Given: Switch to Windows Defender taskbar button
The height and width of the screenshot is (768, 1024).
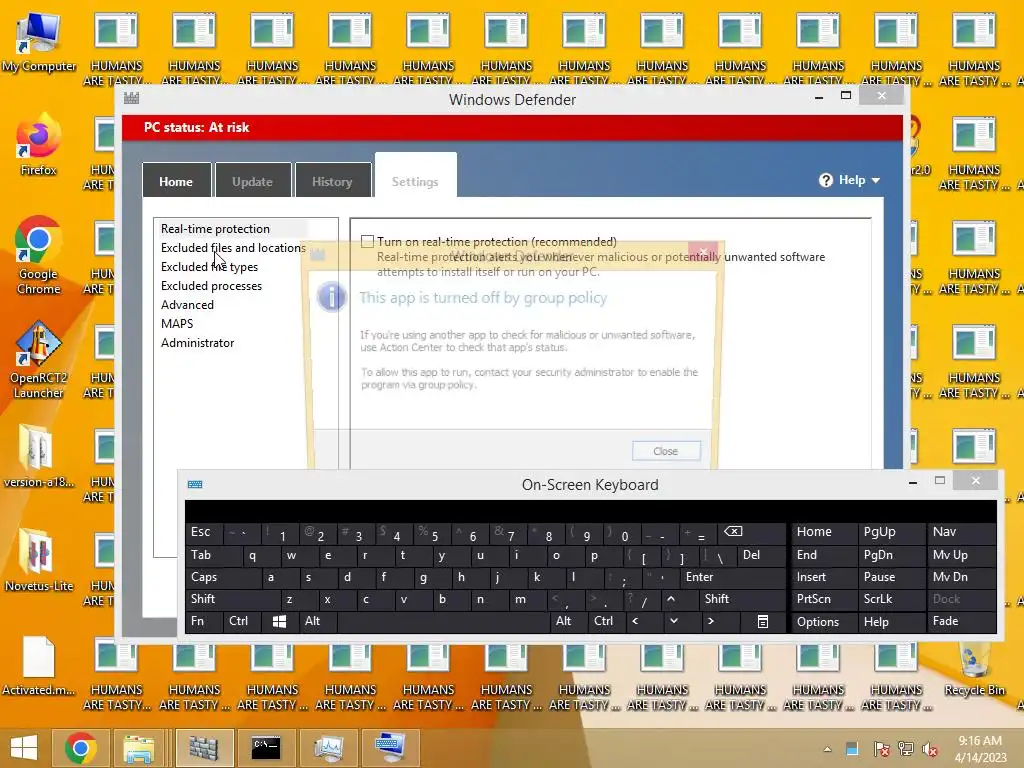Looking at the screenshot, I should tap(204, 748).
